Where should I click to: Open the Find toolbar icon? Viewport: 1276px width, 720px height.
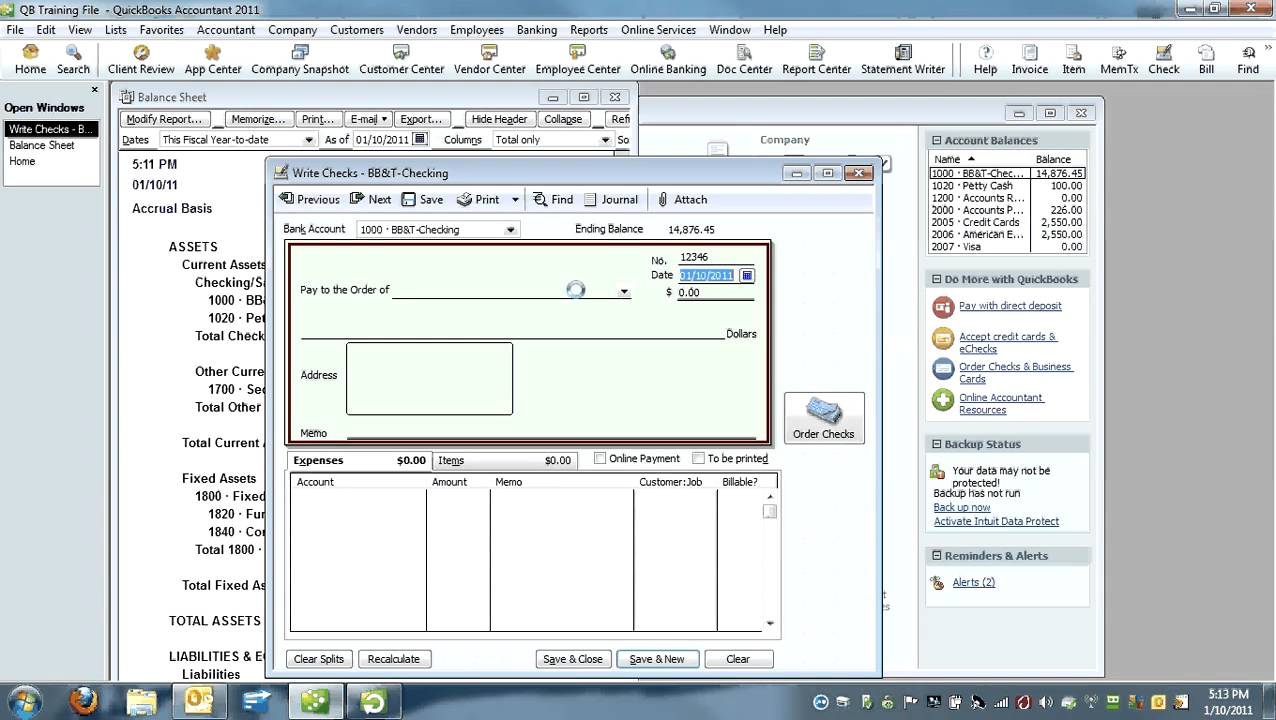[1248, 60]
